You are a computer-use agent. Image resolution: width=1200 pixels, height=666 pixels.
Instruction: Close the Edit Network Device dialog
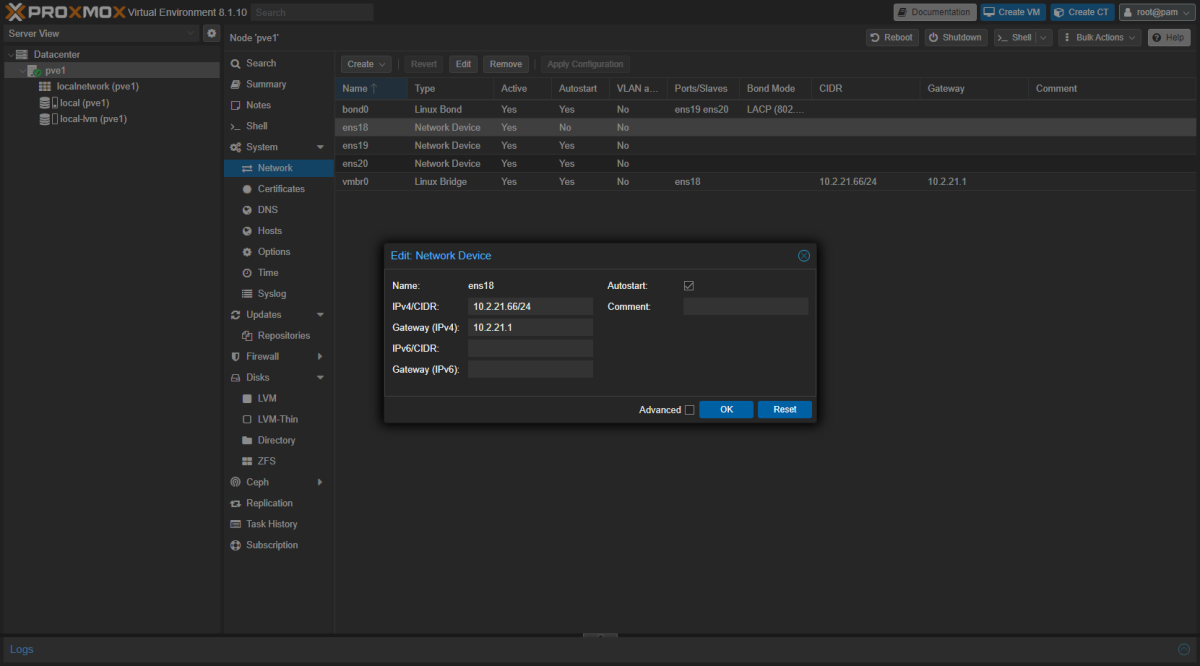coord(804,256)
